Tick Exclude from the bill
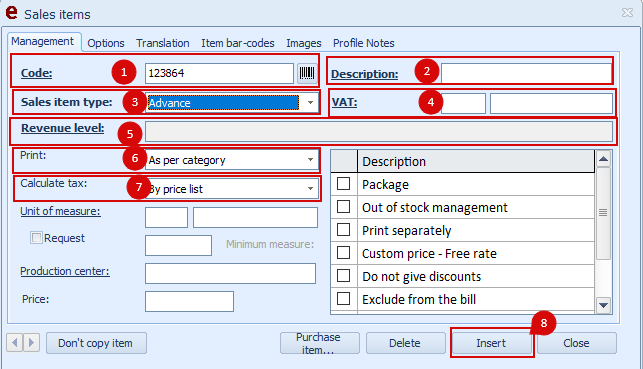This screenshot has width=643, height=369. [x=343, y=298]
